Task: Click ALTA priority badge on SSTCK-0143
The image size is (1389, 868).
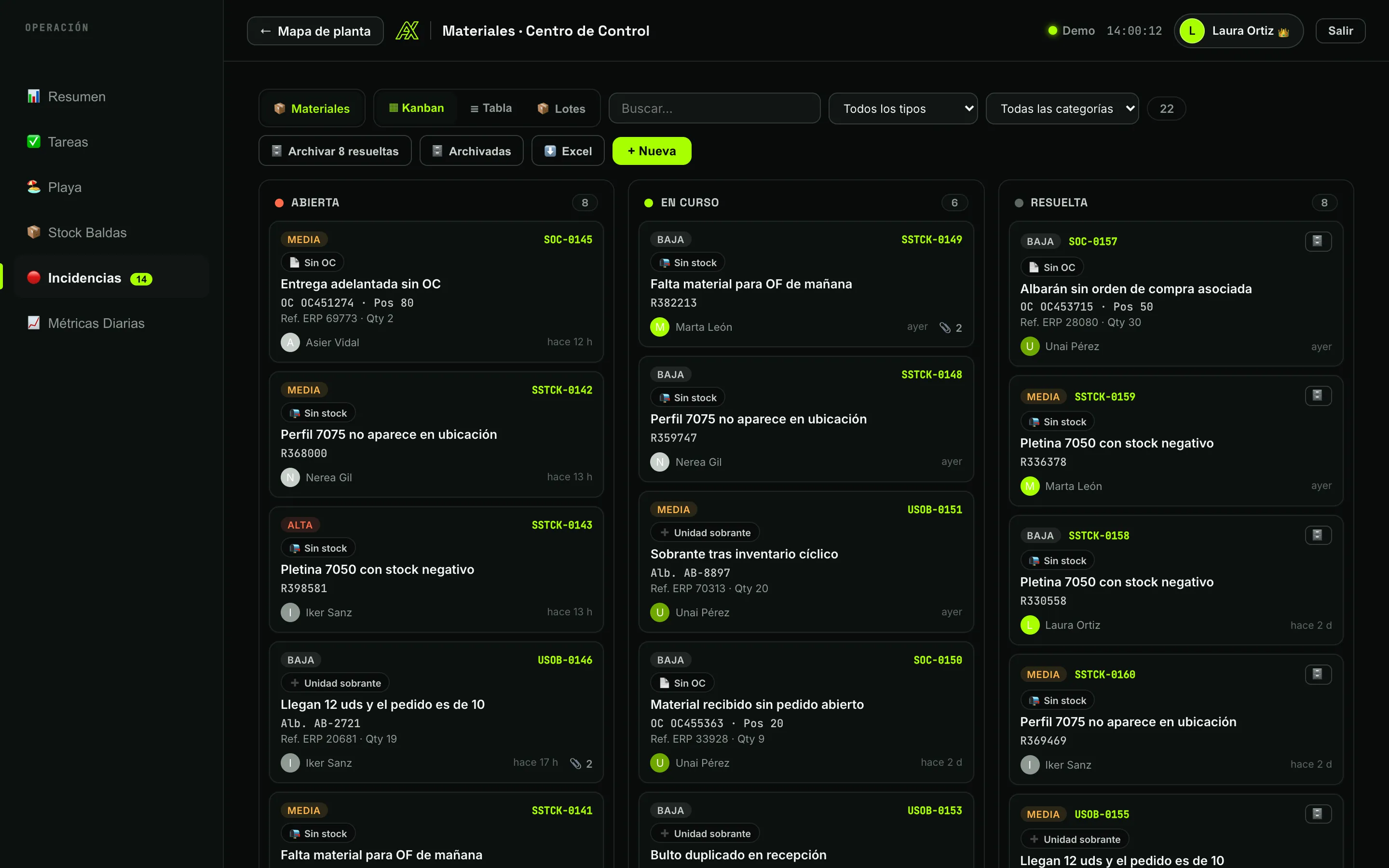Action: 300,525
